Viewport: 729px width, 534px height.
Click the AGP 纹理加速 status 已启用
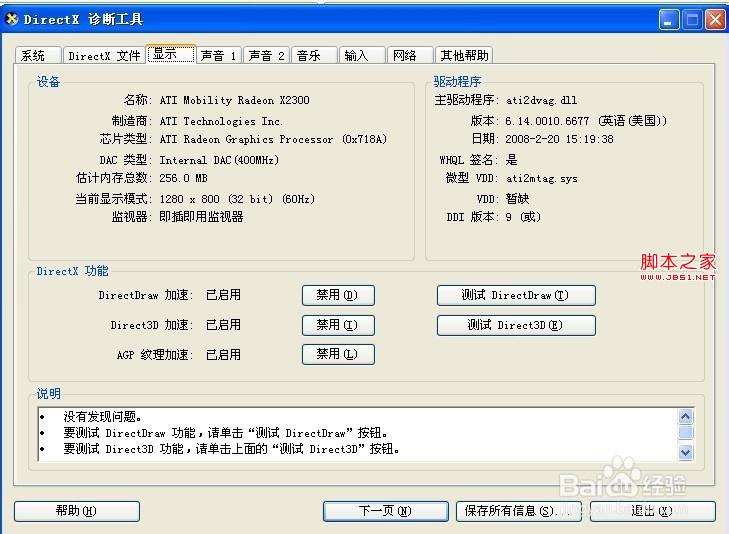point(223,355)
